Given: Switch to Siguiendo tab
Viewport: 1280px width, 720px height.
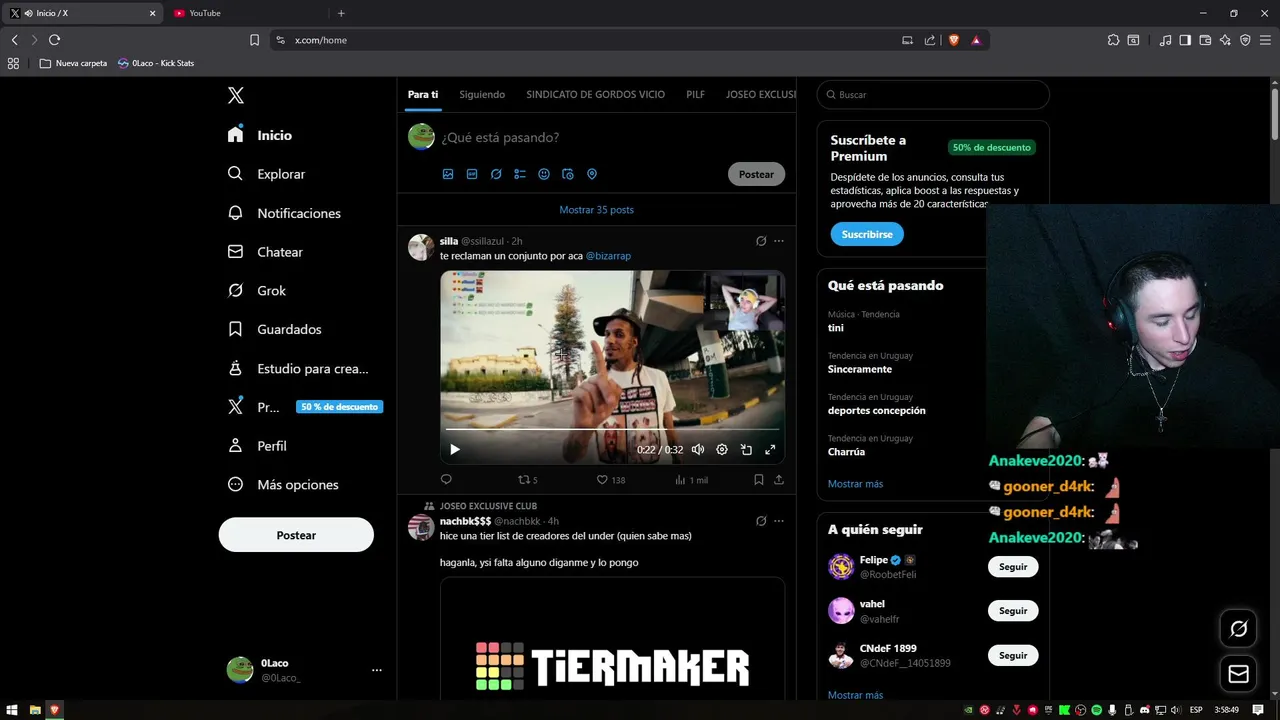Looking at the screenshot, I should click(x=482, y=95).
